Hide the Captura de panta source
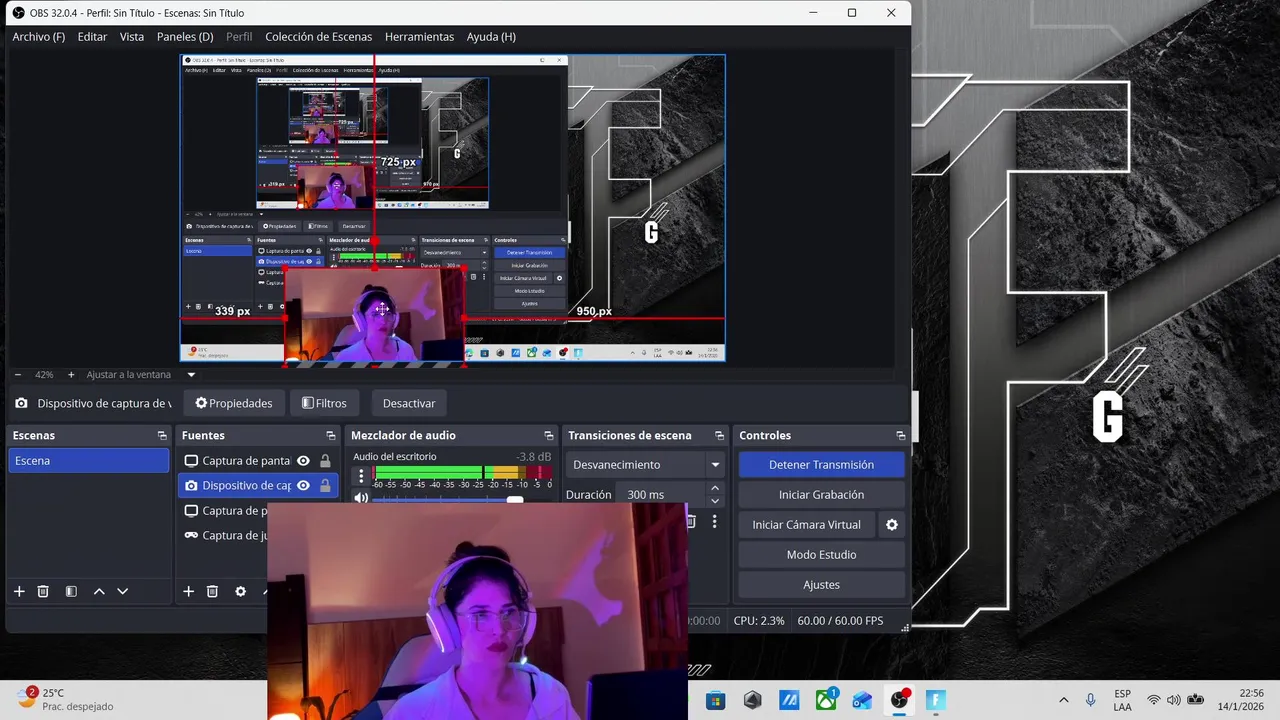The height and width of the screenshot is (720, 1280). click(303, 461)
